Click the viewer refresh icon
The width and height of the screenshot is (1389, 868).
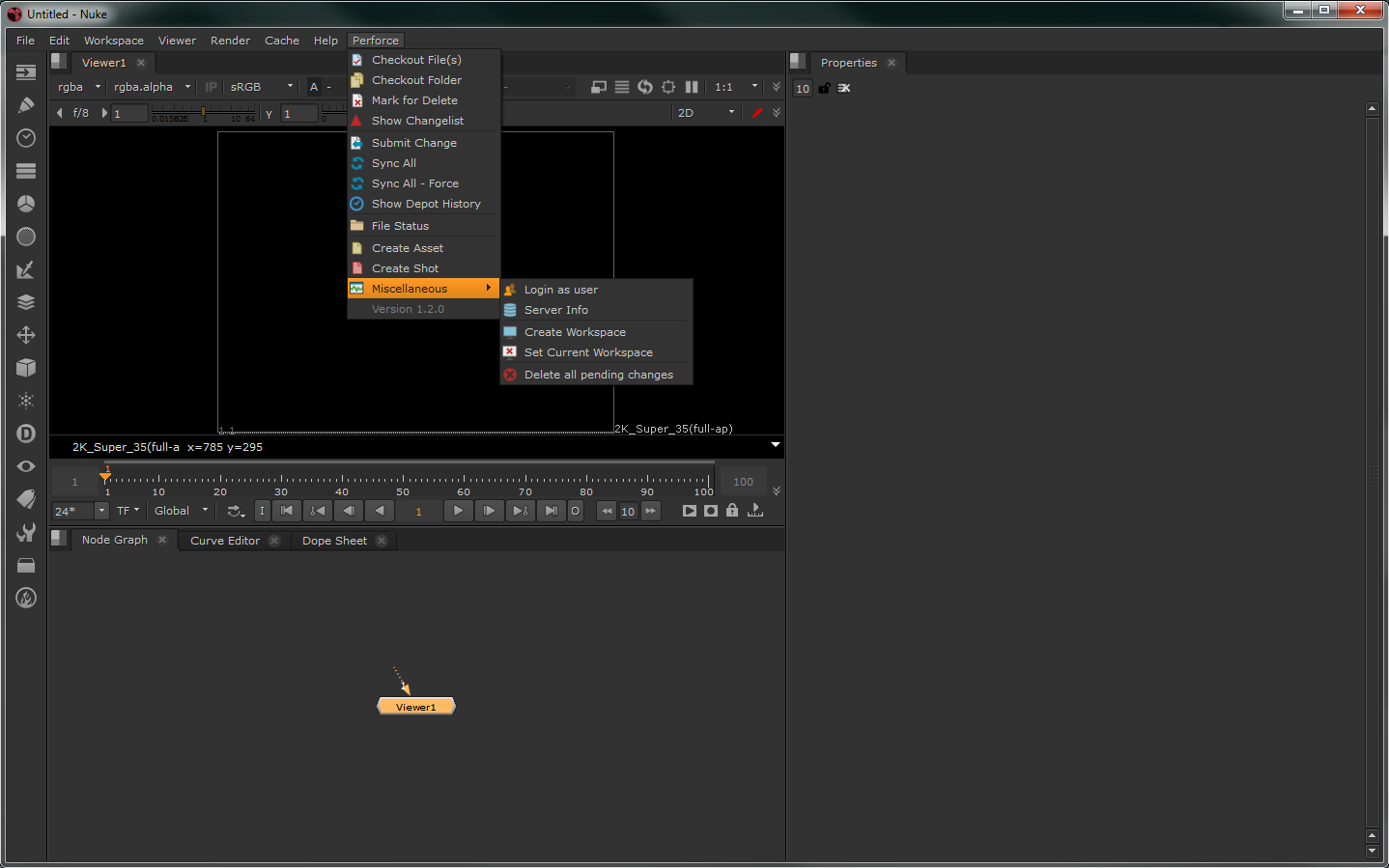coord(645,87)
